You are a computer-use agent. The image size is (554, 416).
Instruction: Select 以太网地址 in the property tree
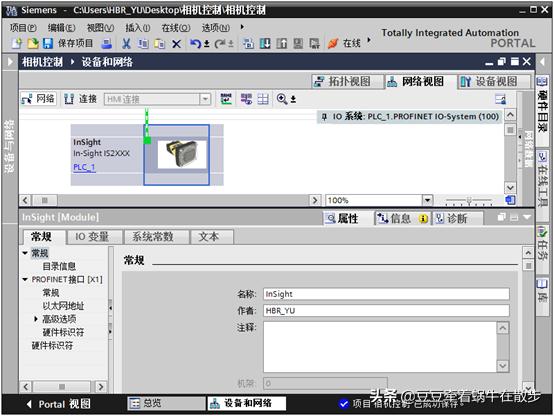pyautogui.click(x=63, y=306)
